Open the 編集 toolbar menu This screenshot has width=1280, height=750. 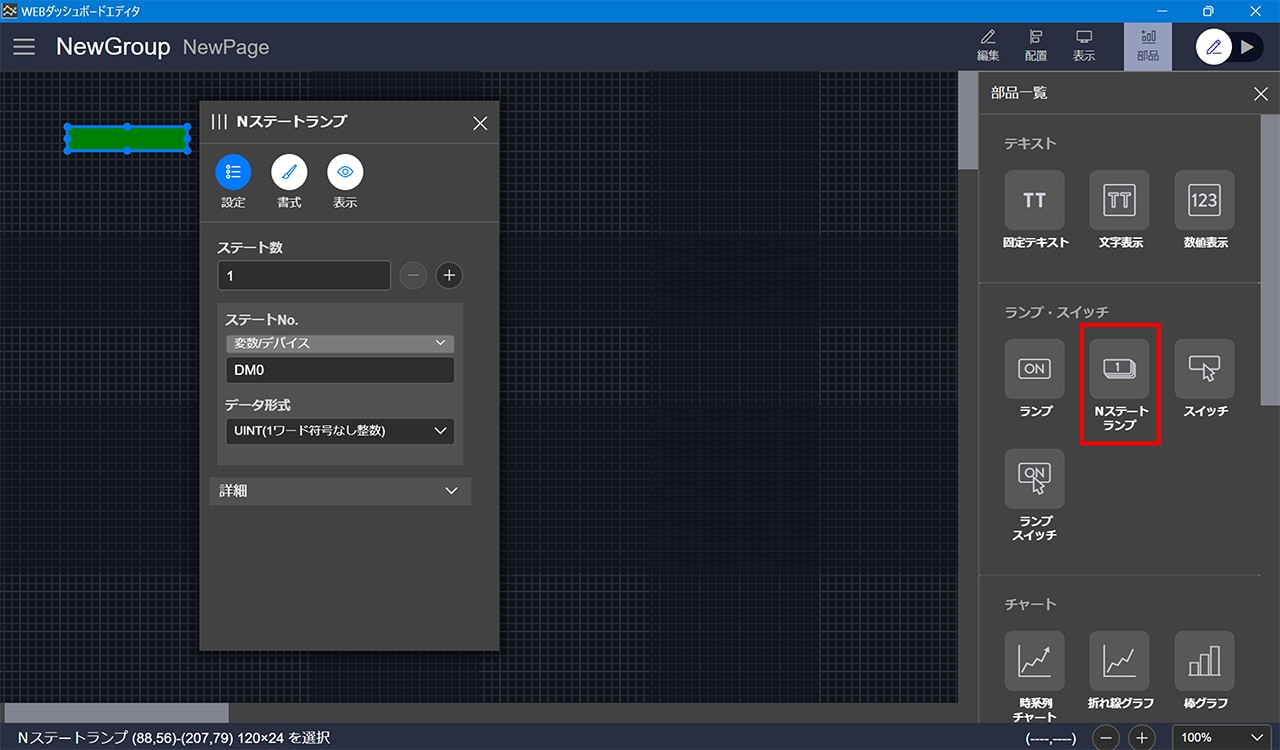pyautogui.click(x=988, y=46)
